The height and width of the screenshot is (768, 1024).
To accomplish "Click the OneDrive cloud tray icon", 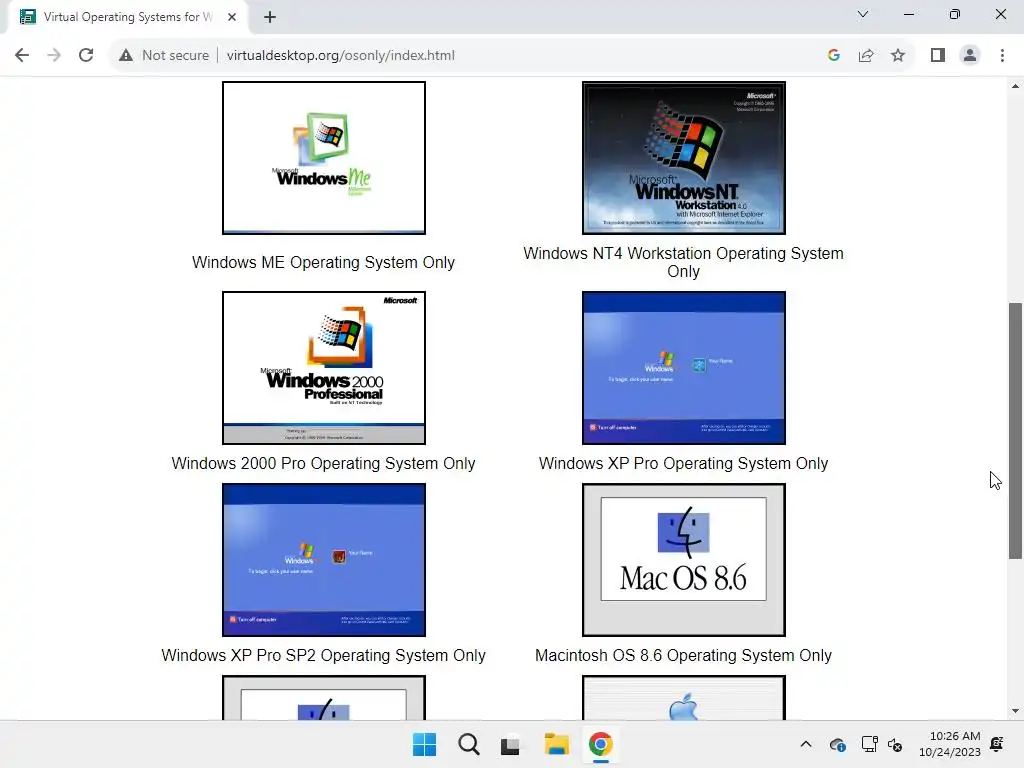I will (838, 744).
